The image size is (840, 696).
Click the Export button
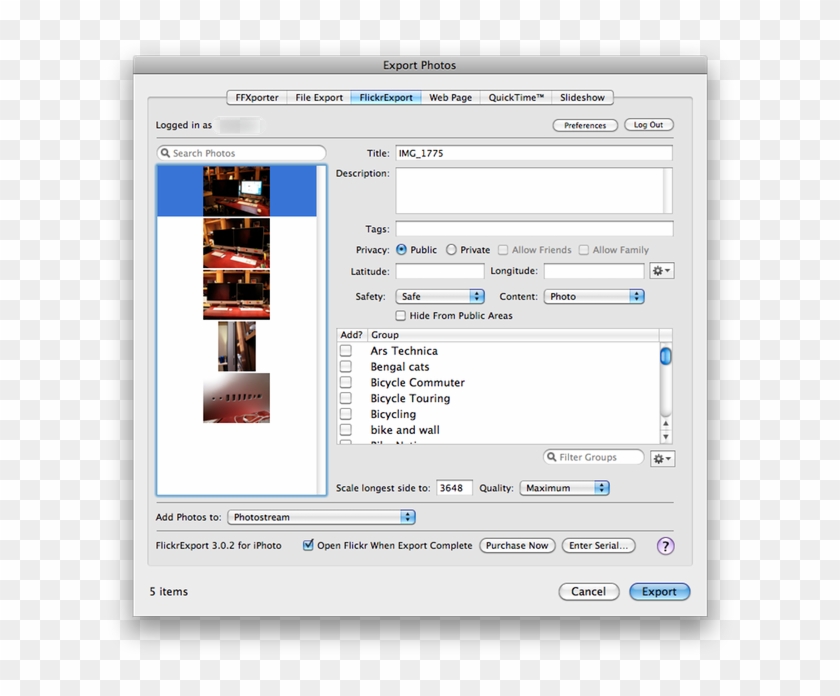[x=659, y=591]
